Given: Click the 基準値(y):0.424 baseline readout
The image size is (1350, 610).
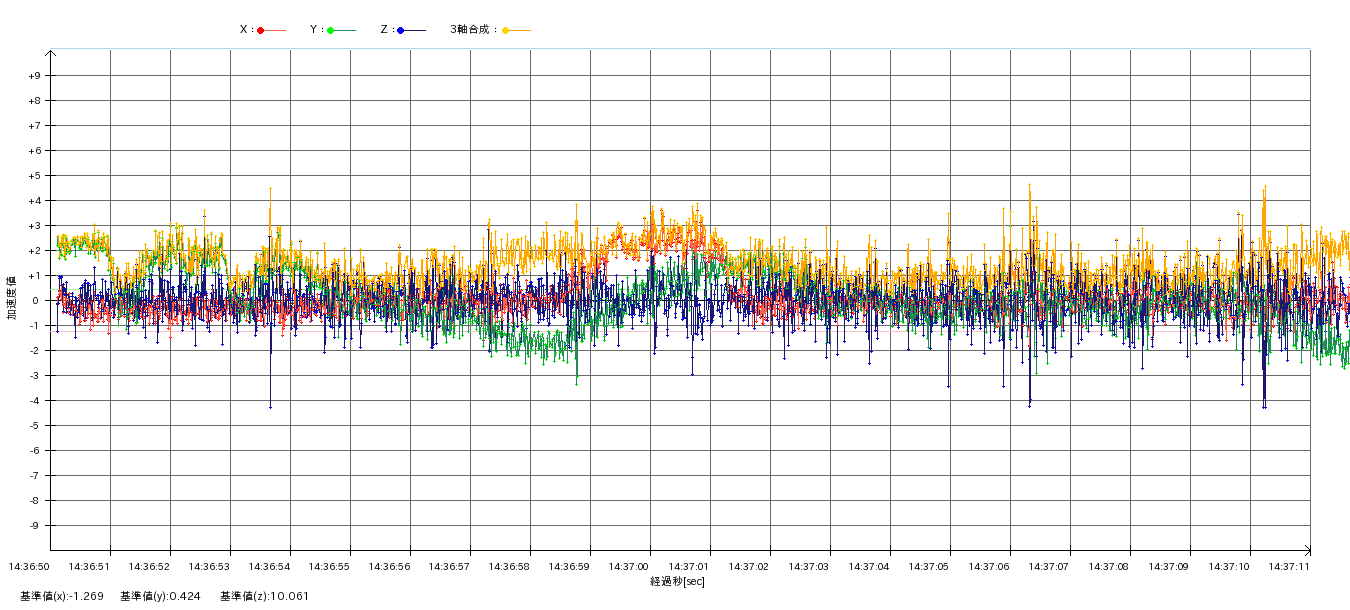Looking at the screenshot, I should coord(160,597).
